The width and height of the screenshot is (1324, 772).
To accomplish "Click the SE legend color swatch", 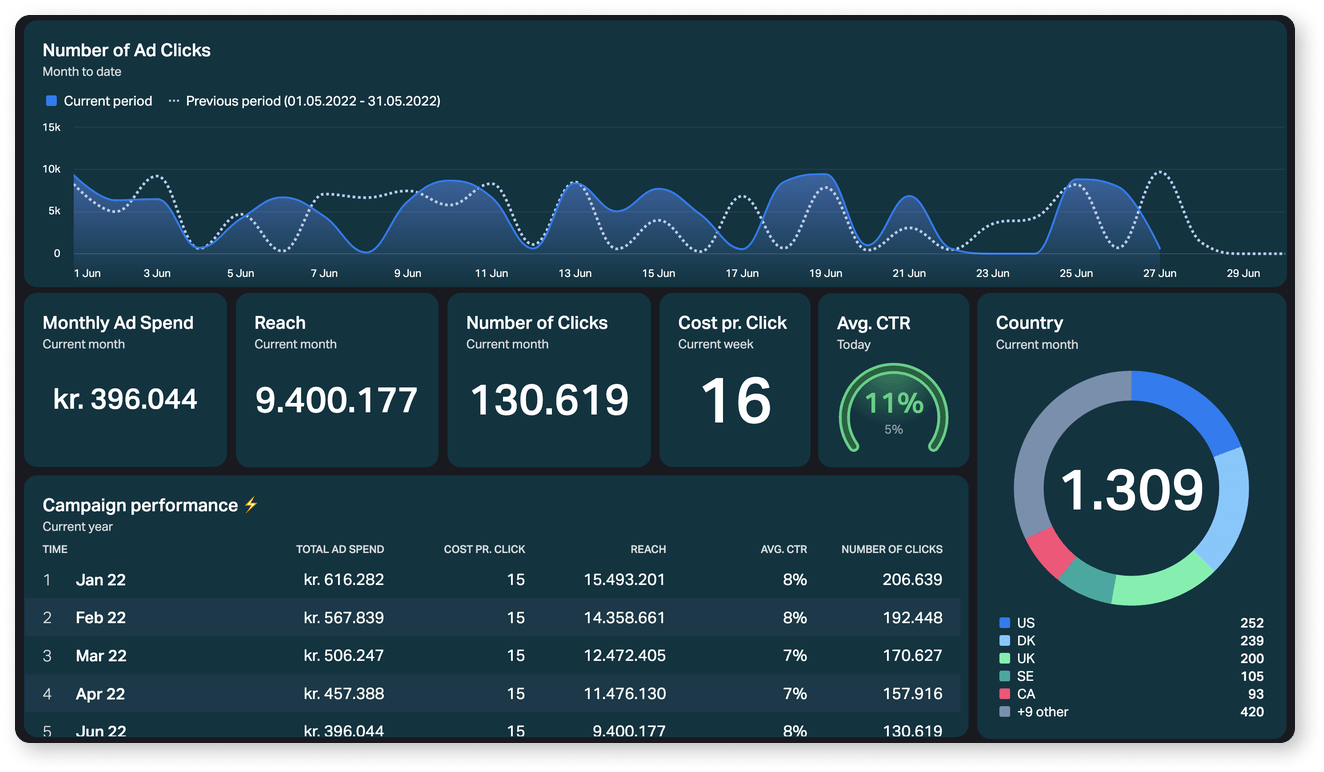I will 1004,676.
